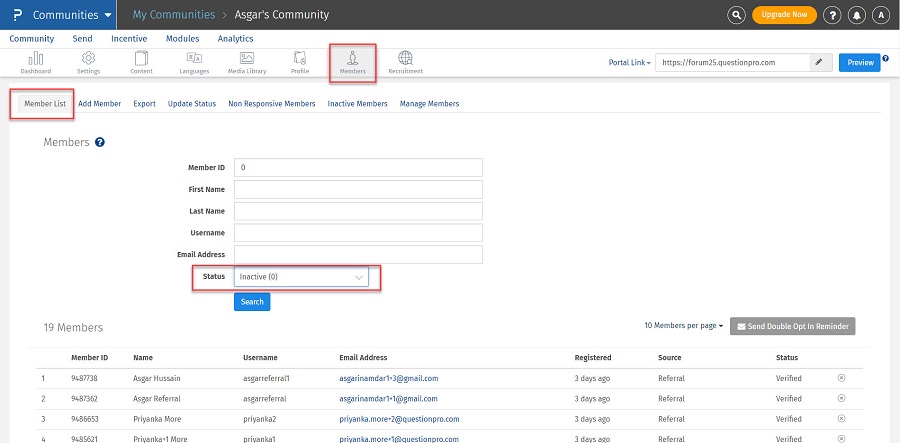This screenshot has height=443, width=900.
Task: Switch to the Add Member tab
Action: coord(100,104)
